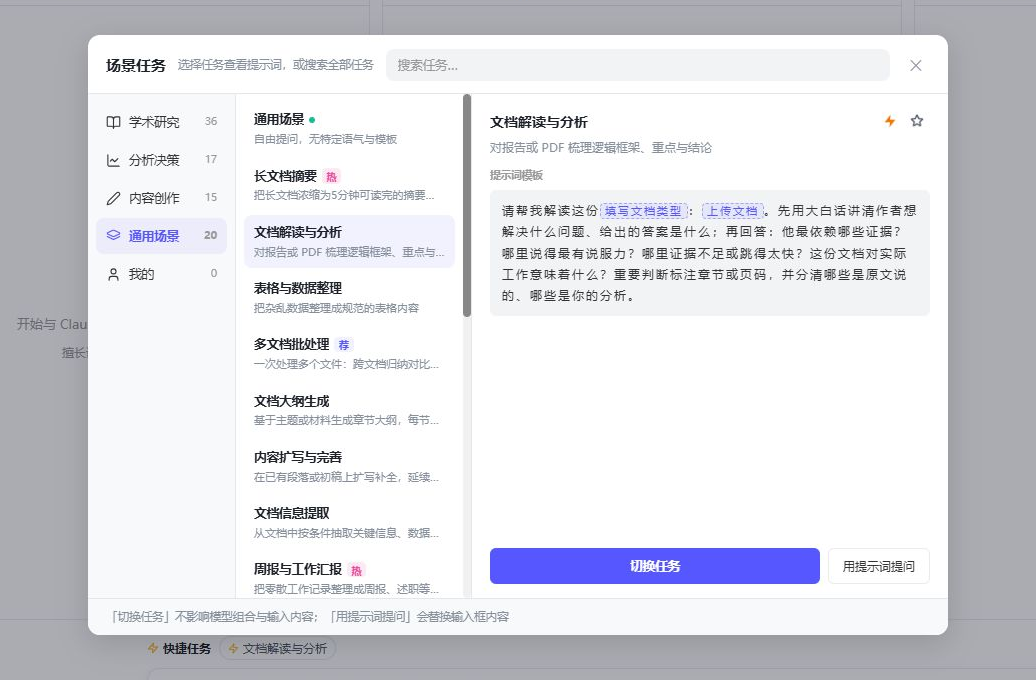Click the 文档解读与分析 heading in detail panel
Screen dimensions: 1036x680
click(x=538, y=122)
